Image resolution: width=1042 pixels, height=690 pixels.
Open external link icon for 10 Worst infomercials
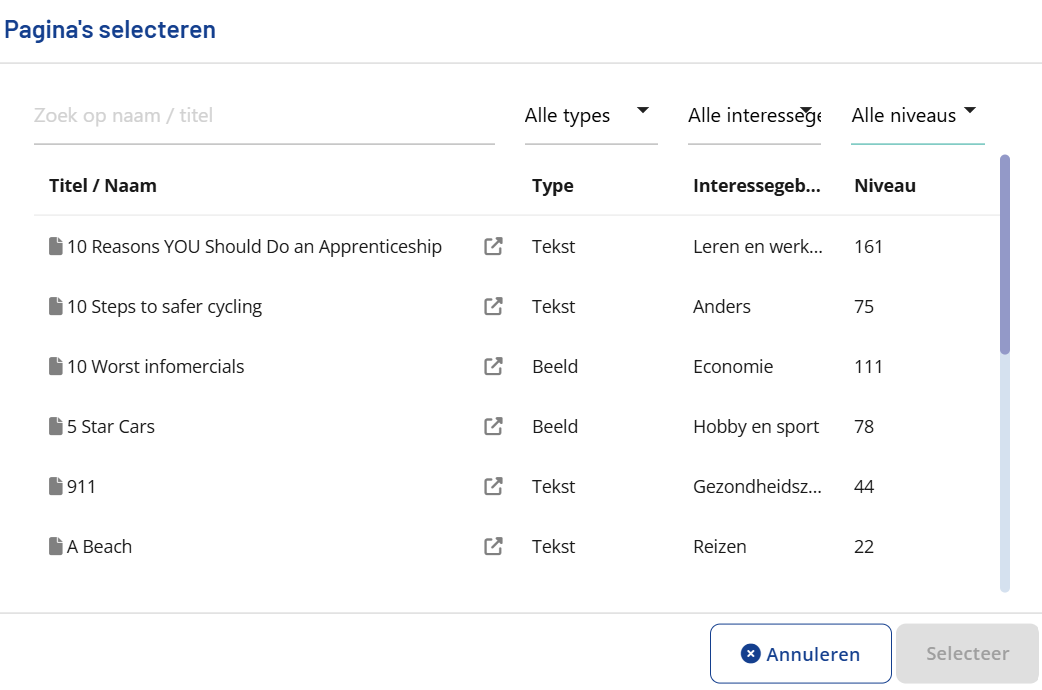click(x=493, y=367)
